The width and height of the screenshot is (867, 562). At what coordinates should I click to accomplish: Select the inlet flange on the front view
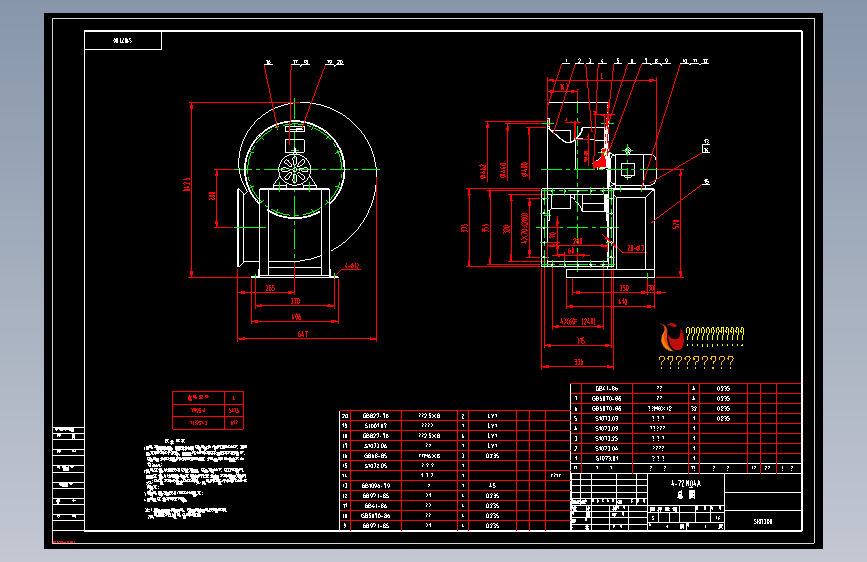tap(241, 227)
